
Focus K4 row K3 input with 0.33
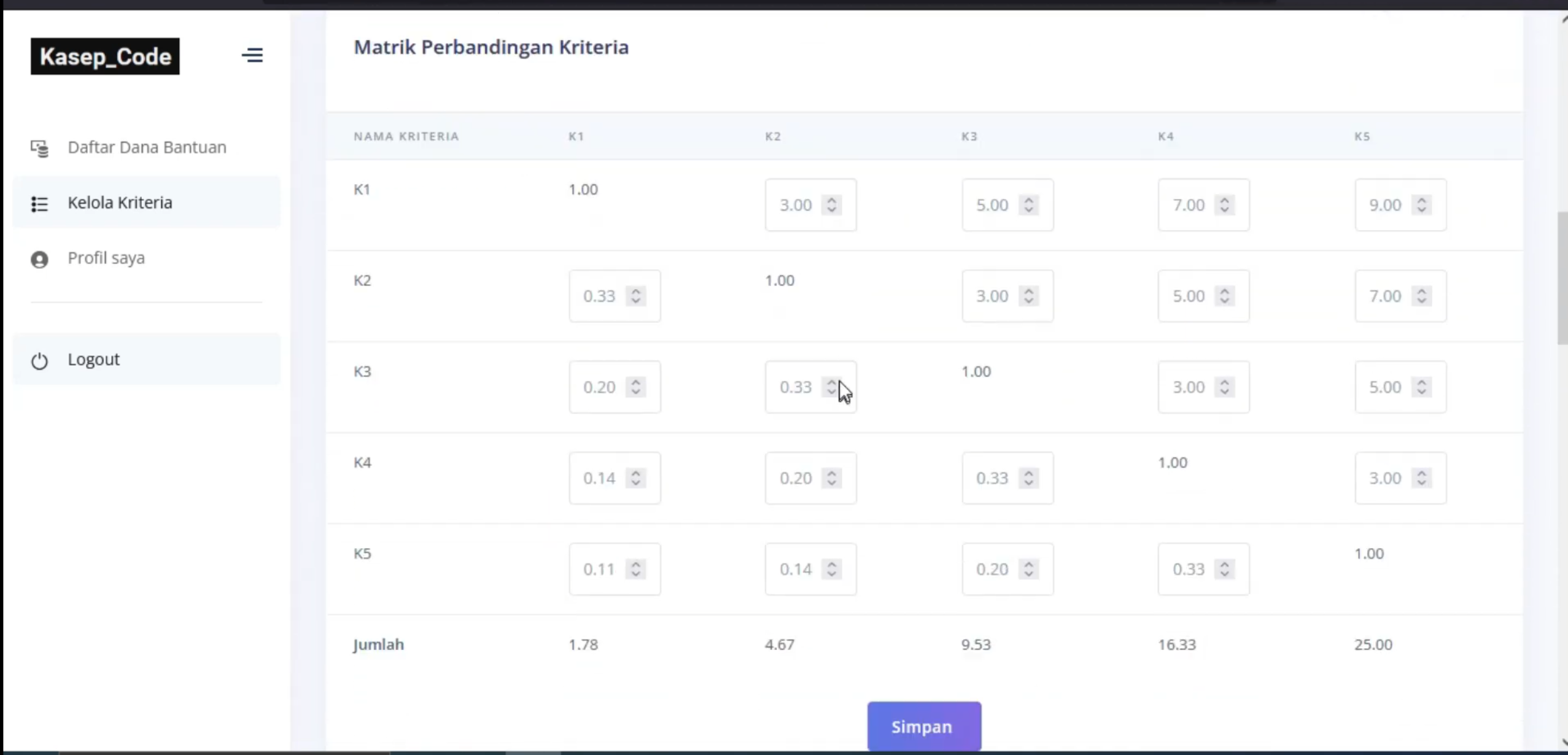click(x=1007, y=478)
